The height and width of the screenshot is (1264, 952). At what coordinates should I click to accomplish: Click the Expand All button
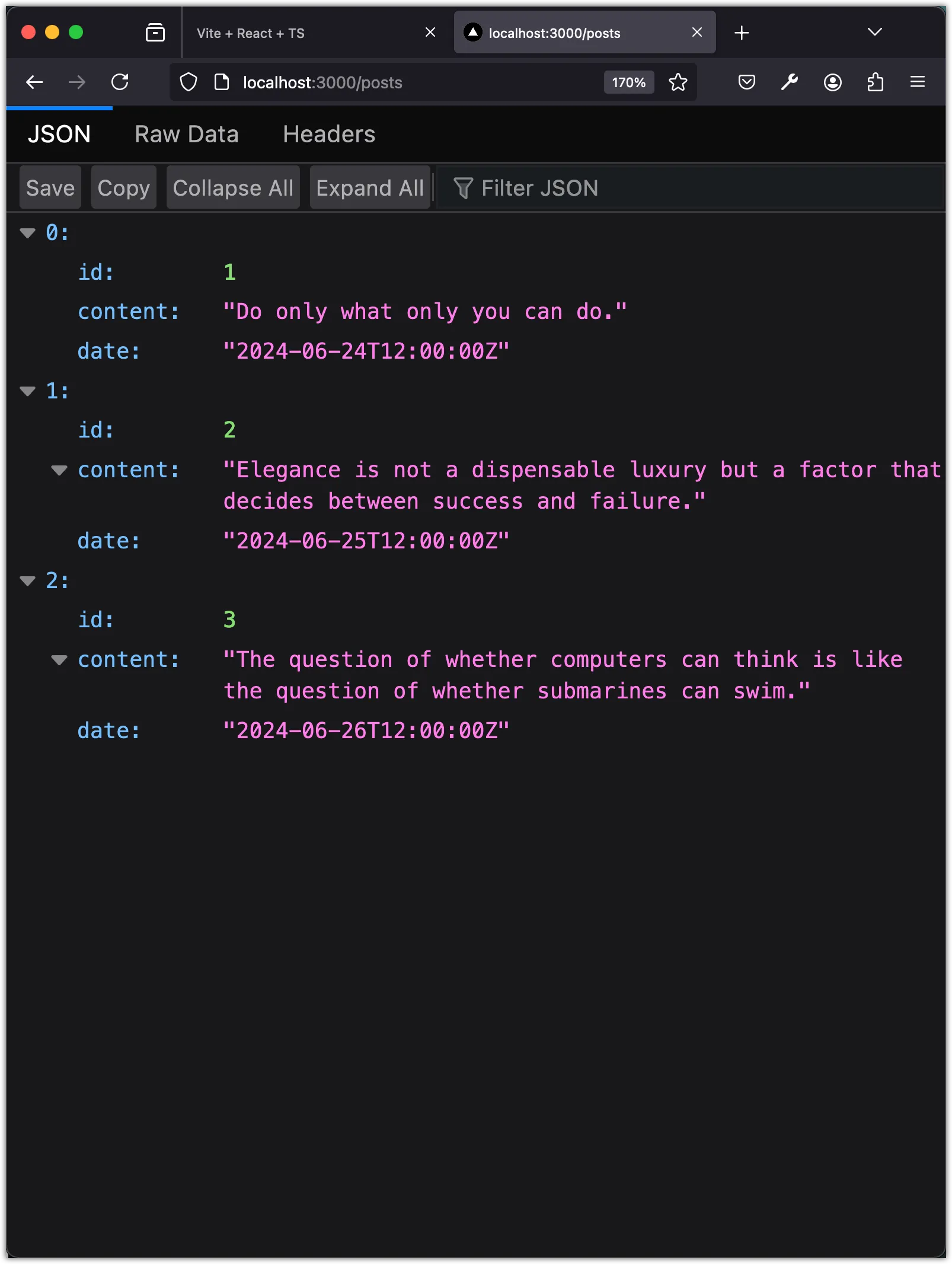click(x=370, y=188)
